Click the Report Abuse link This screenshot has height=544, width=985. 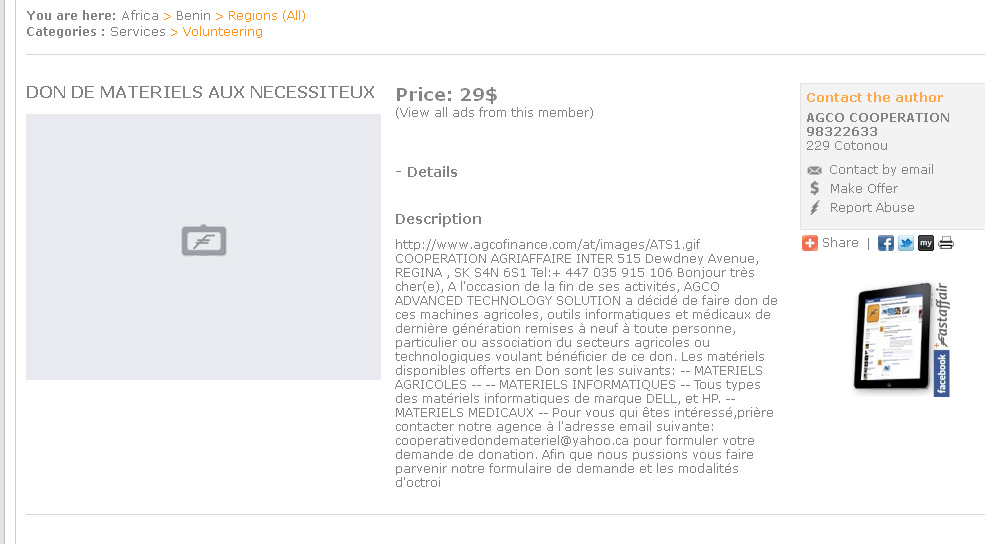tap(872, 208)
